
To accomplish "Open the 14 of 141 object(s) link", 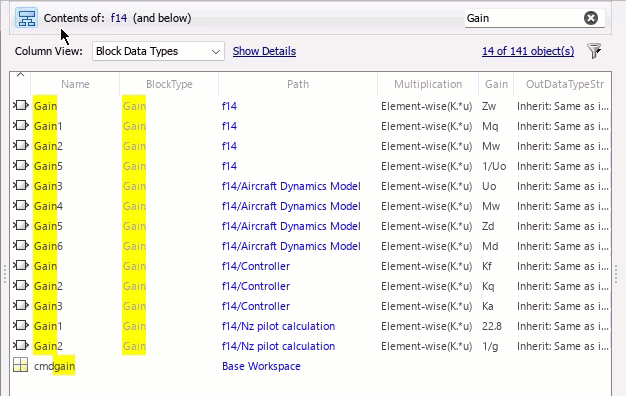I will (528, 51).
